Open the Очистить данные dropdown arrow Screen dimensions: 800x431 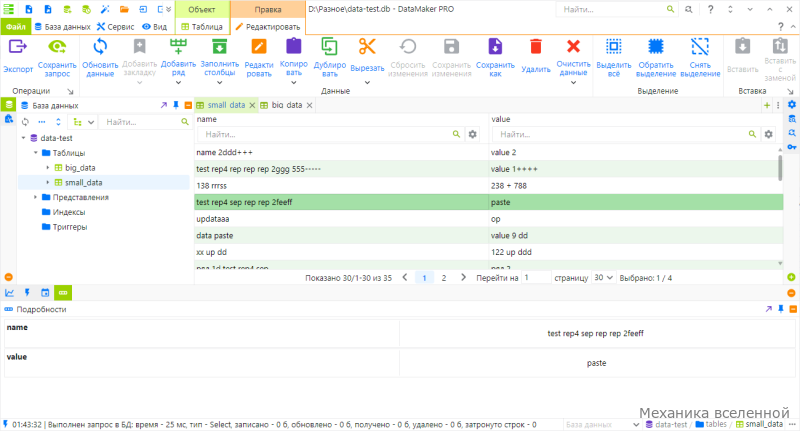(x=573, y=83)
